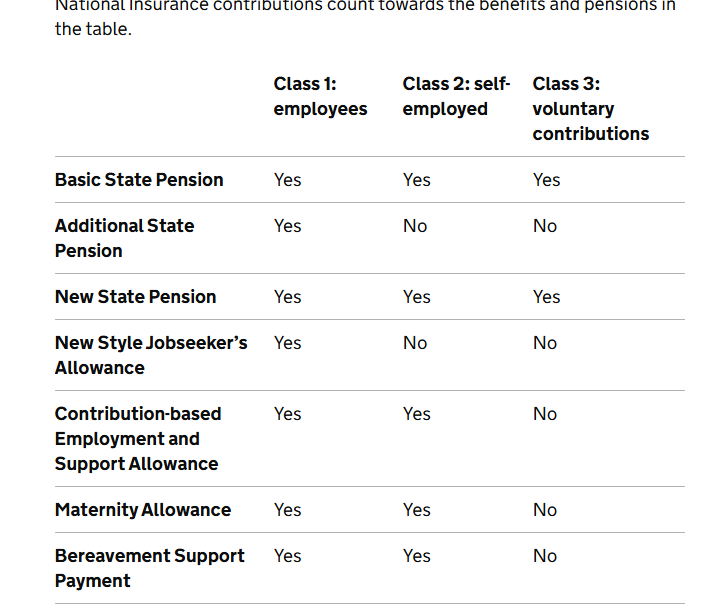Click the 'Class 3: voluntary contributions' column header
The width and height of the screenshot is (703, 611).
point(590,109)
